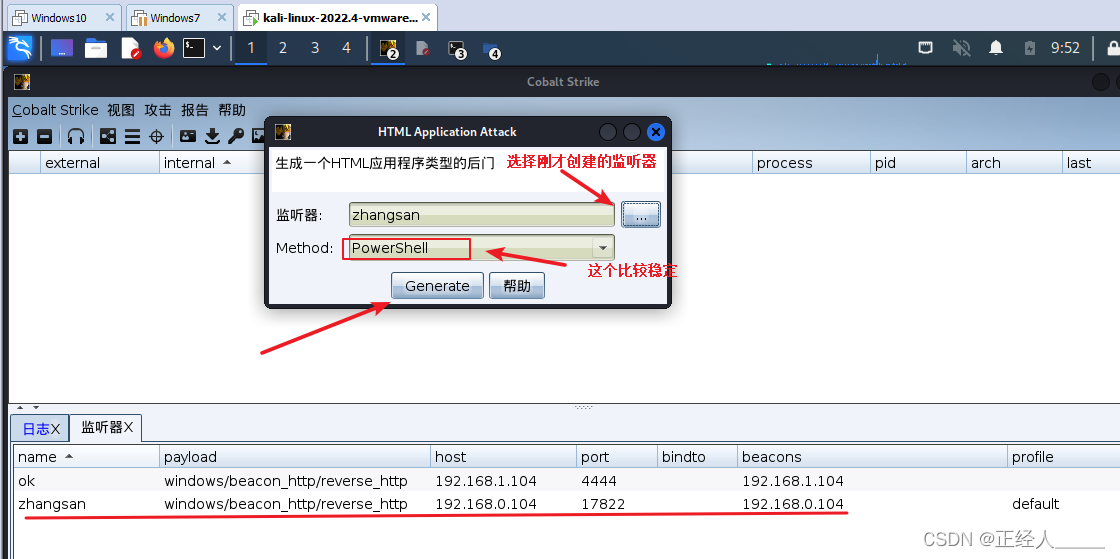Switch to workspace 2
The height and width of the screenshot is (559, 1120).
click(283, 48)
